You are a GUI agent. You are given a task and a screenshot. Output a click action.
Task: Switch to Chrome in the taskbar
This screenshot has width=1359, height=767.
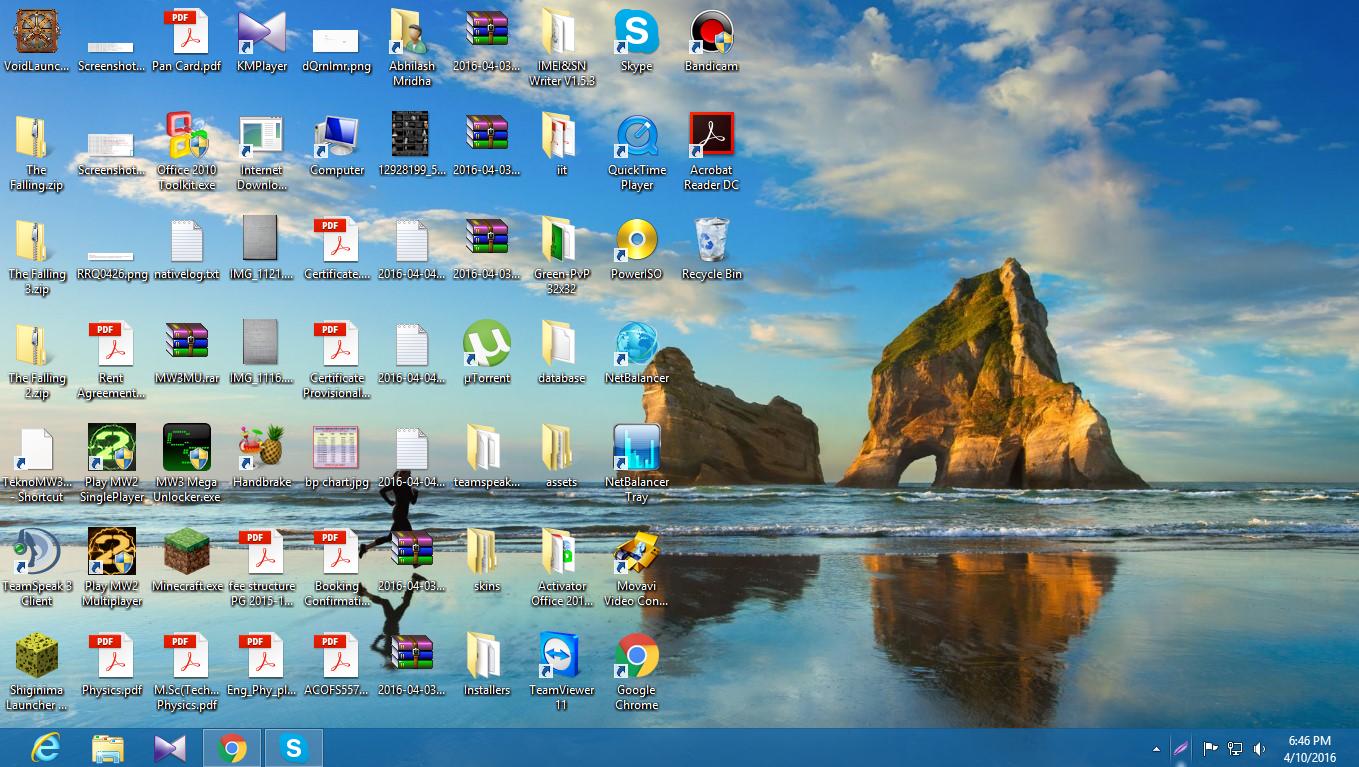(232, 748)
